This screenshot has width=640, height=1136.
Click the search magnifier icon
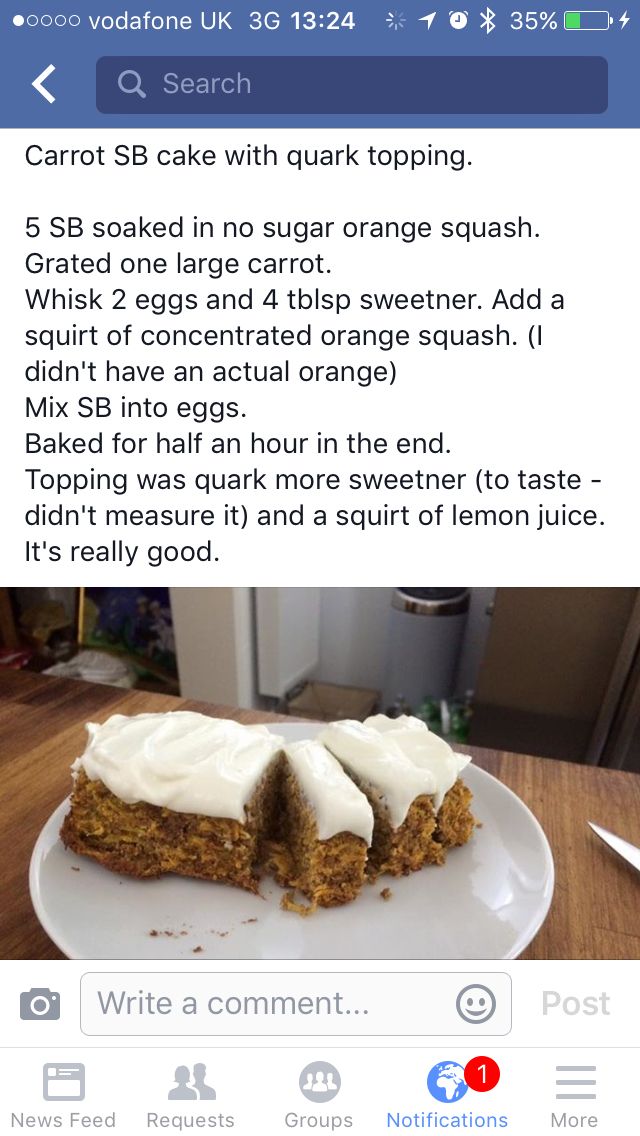coord(131,84)
